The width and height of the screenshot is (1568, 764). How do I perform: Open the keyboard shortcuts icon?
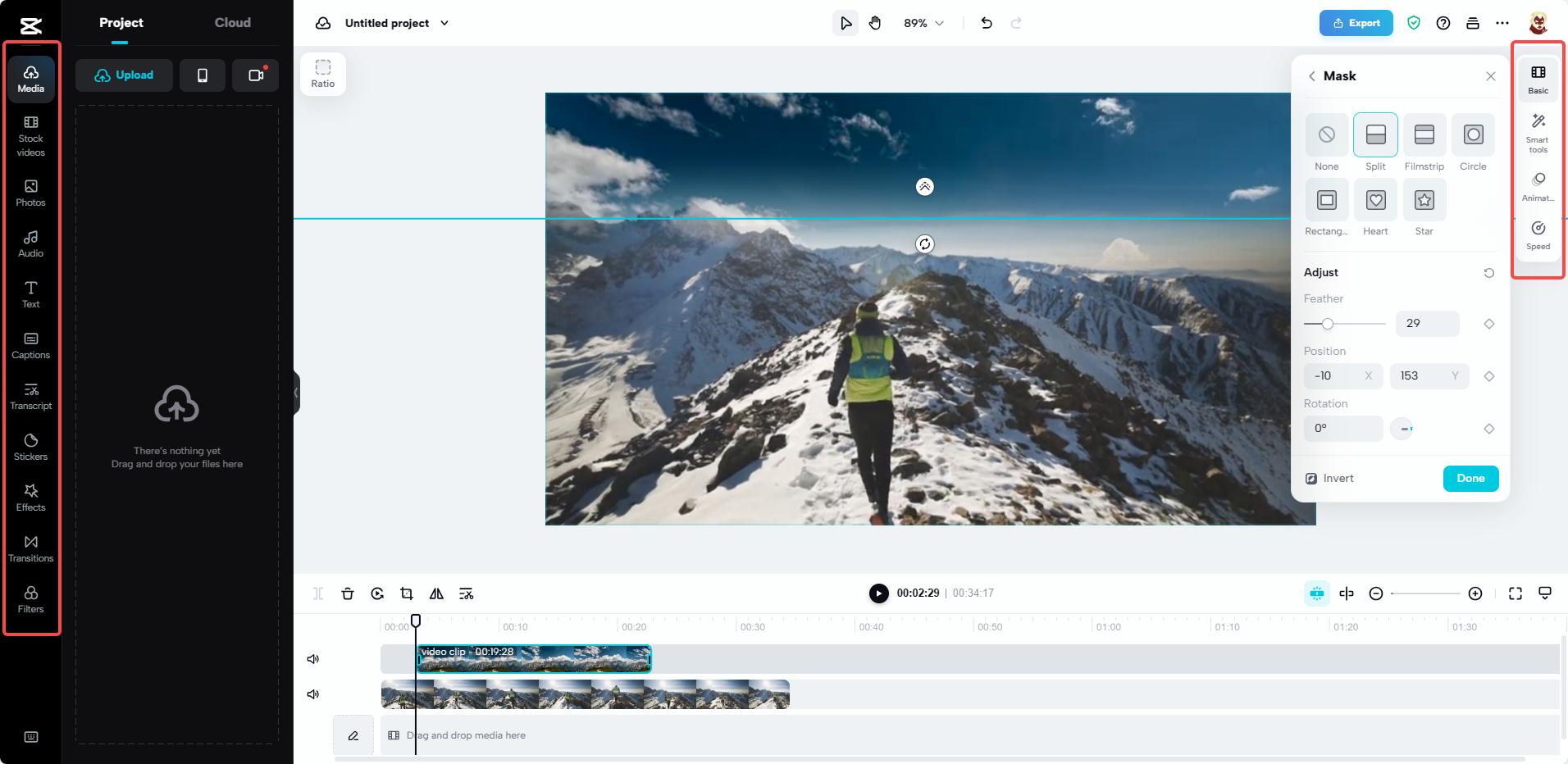pos(31,737)
